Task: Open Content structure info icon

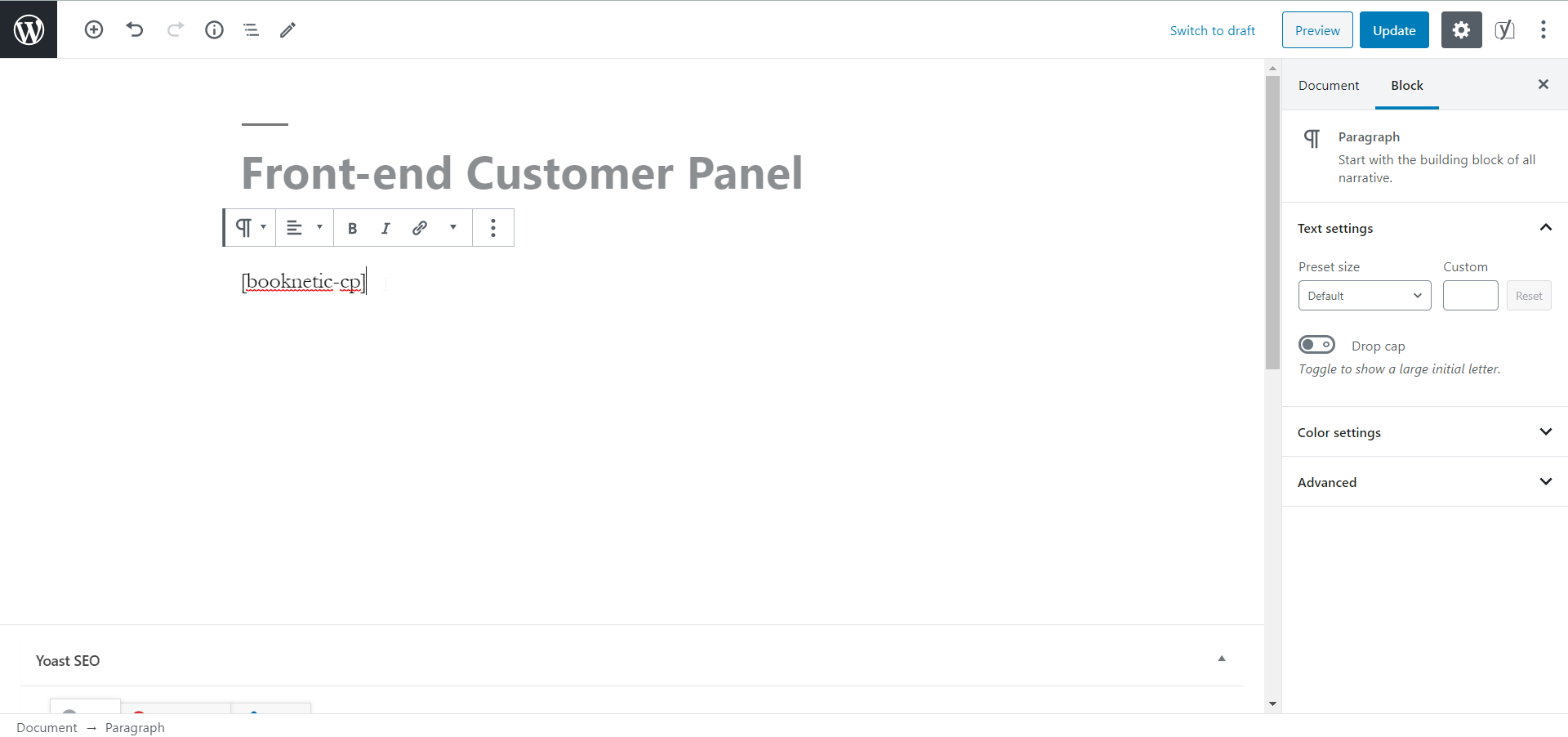Action: pos(214,29)
